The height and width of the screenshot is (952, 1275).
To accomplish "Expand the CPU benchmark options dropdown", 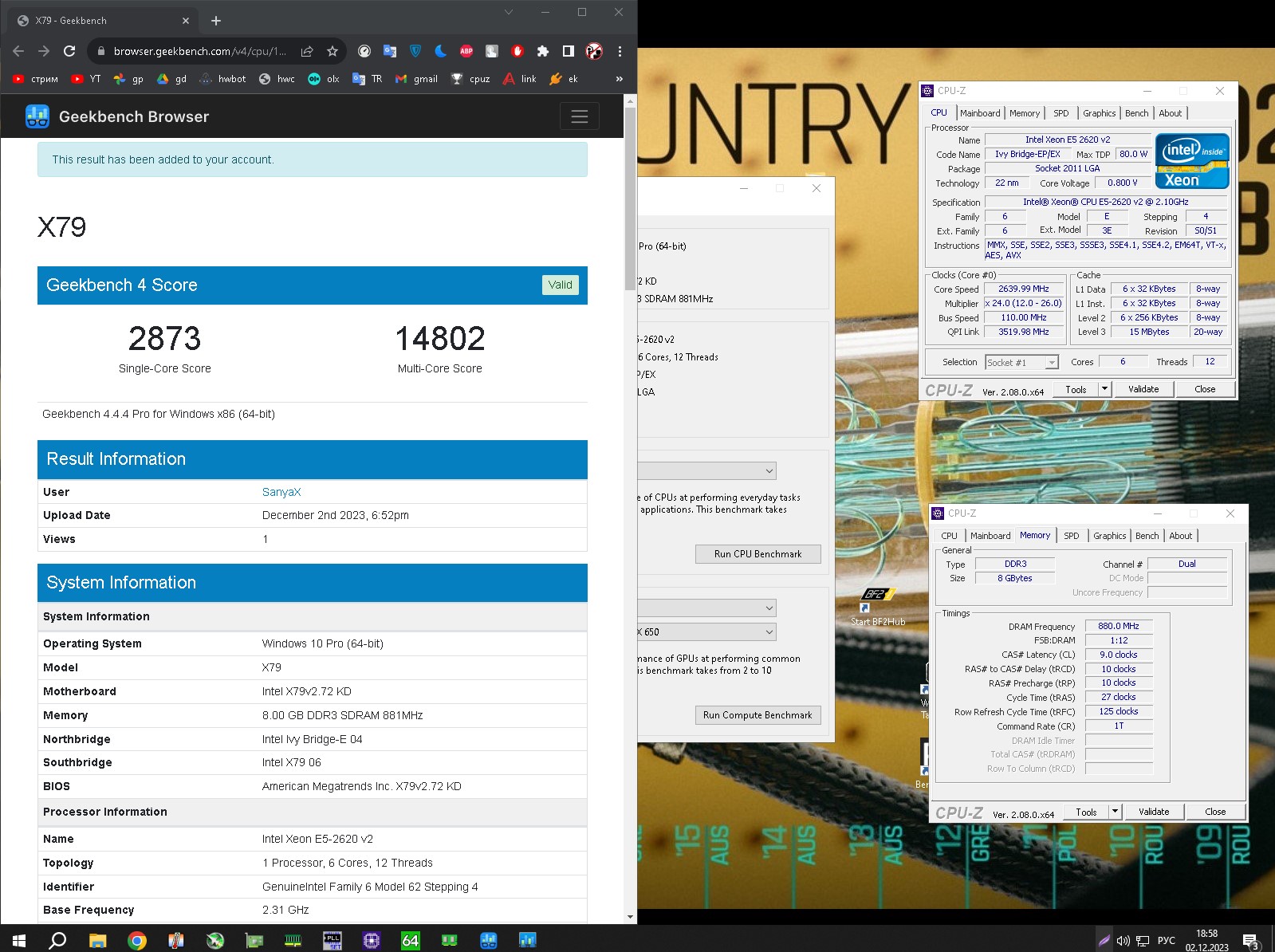I will [x=706, y=471].
